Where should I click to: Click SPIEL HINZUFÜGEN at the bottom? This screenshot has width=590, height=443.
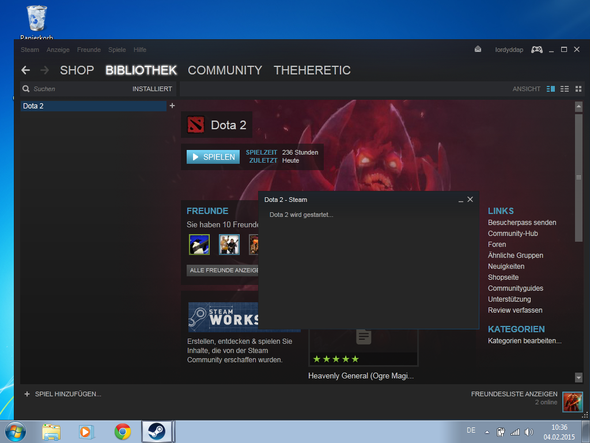63,394
